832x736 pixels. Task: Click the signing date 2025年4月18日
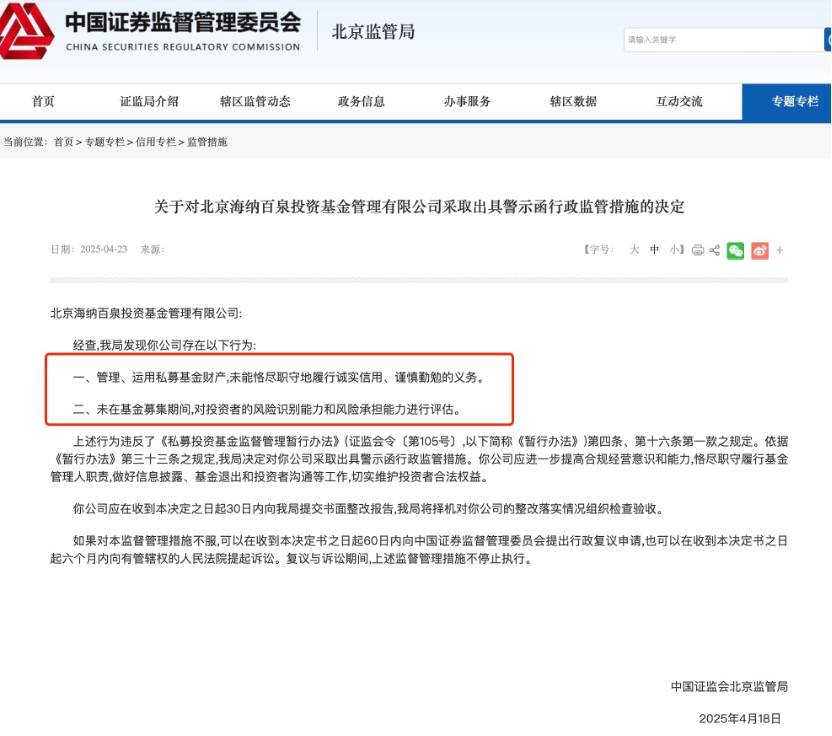coord(740,718)
